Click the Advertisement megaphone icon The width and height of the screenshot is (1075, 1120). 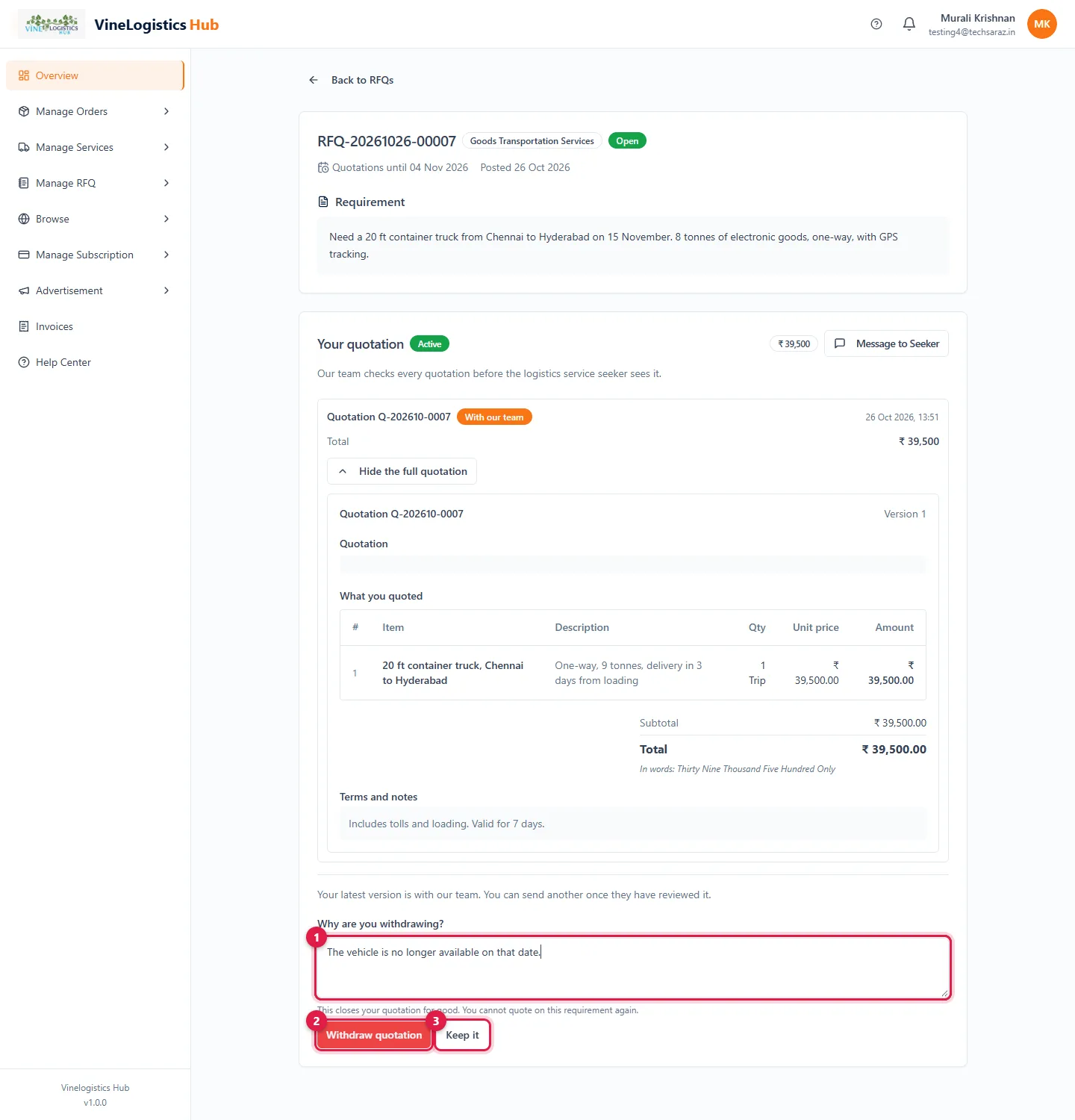24,290
